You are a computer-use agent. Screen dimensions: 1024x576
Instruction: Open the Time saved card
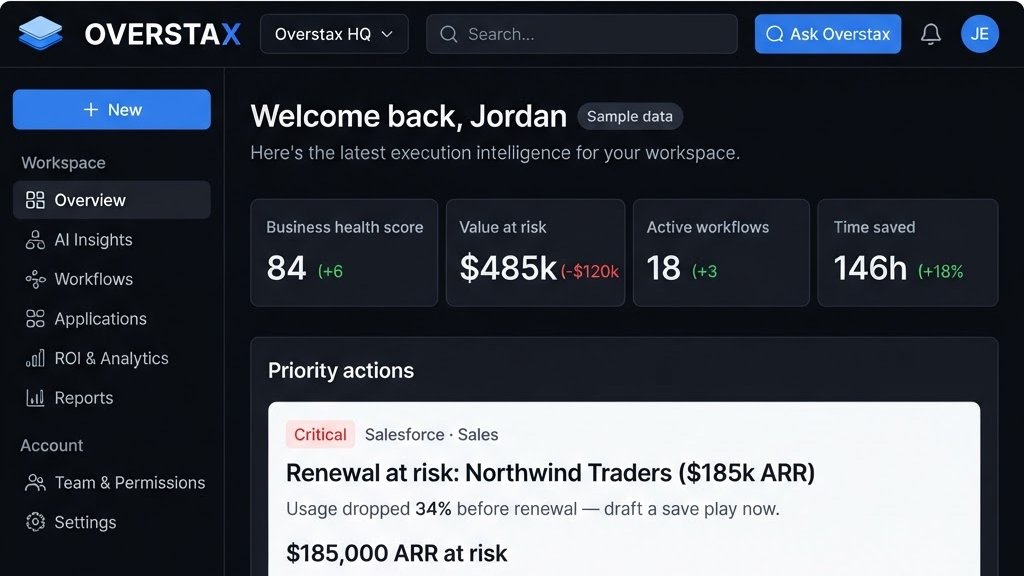coord(908,253)
